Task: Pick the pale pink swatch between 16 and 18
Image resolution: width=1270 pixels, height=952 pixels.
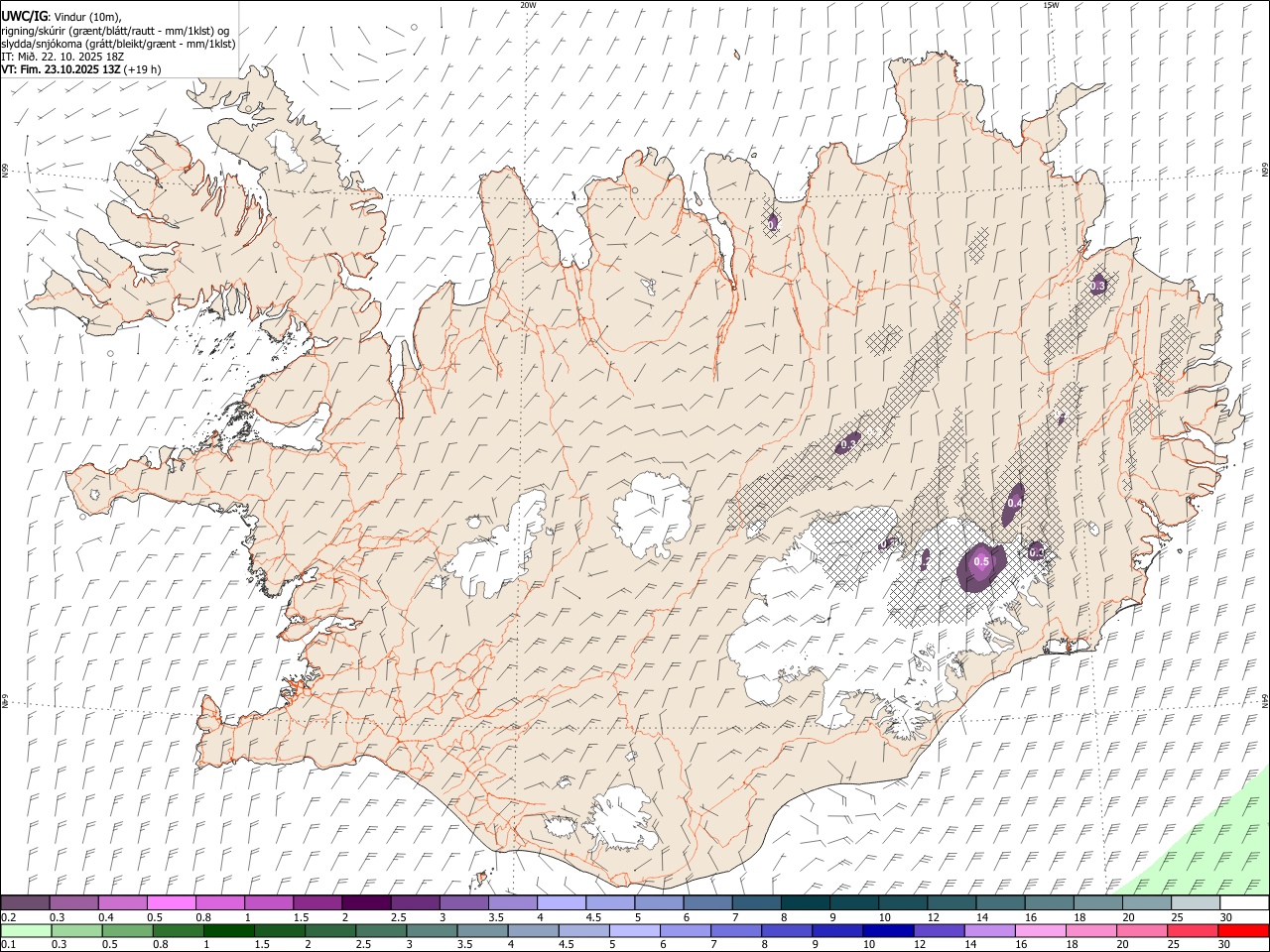Action: [x=1040, y=930]
